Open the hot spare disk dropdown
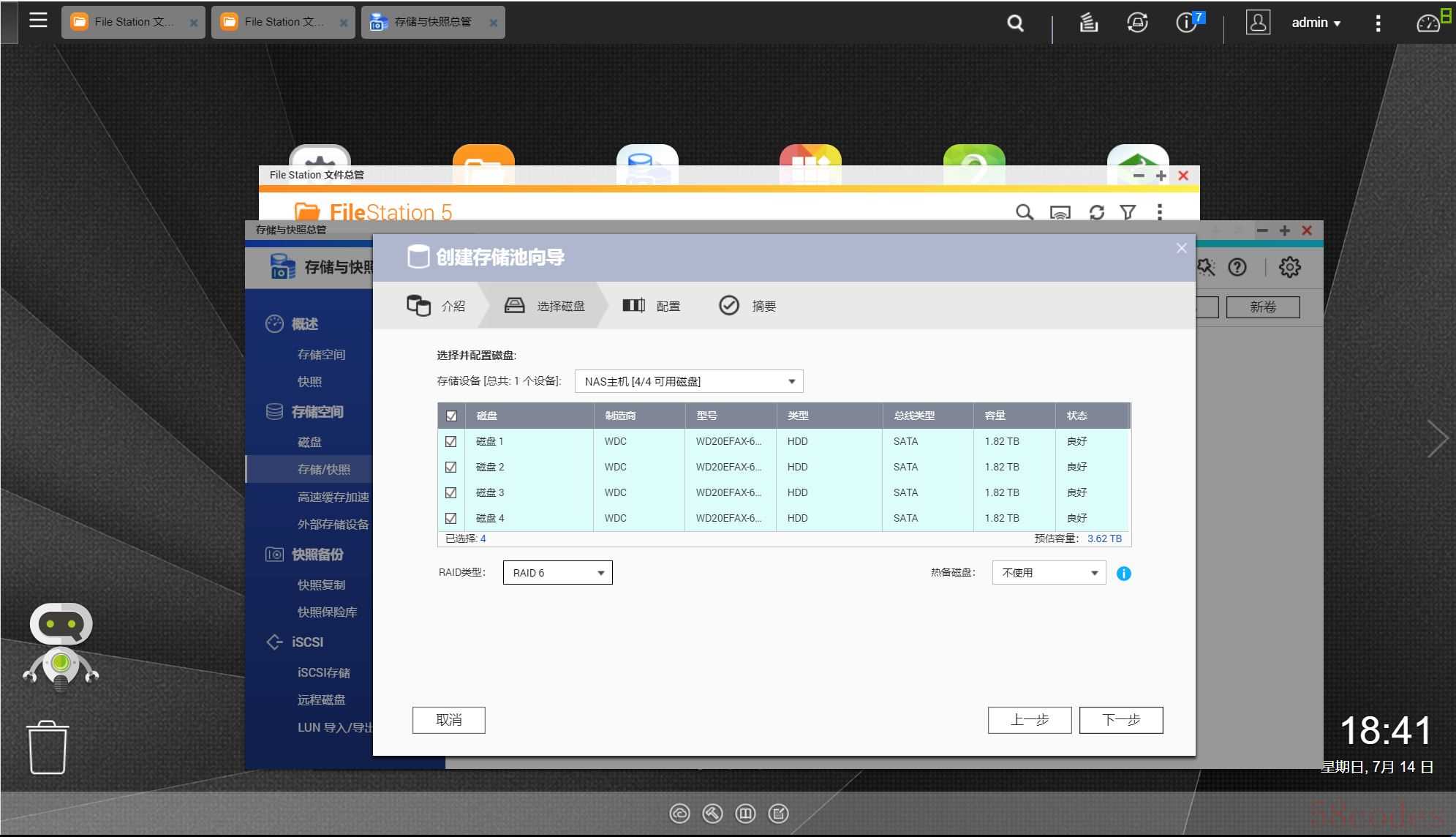Screen dimensions: 1456x837 pyautogui.click(x=1049, y=573)
